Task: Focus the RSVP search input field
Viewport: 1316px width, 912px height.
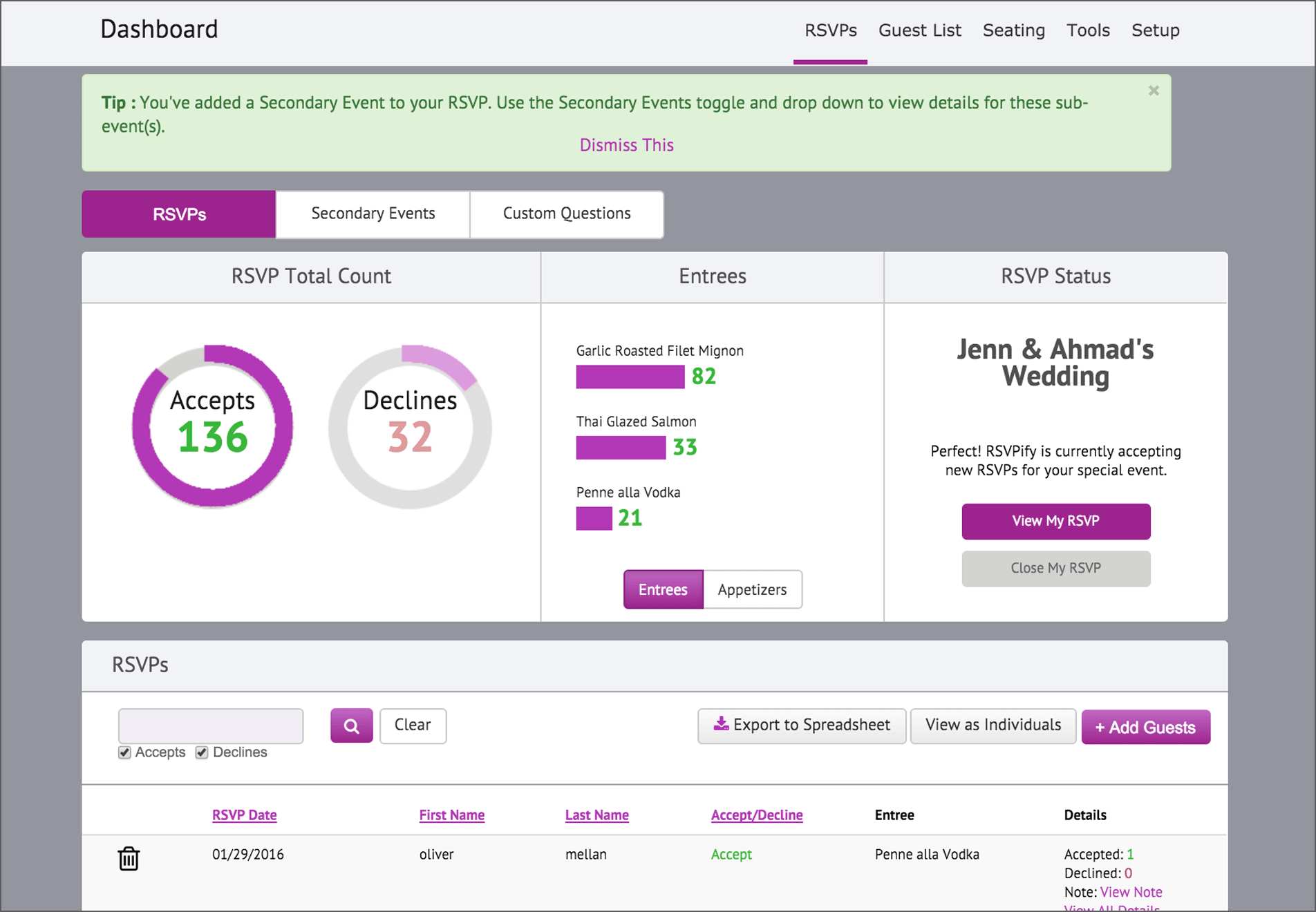Action: (211, 725)
